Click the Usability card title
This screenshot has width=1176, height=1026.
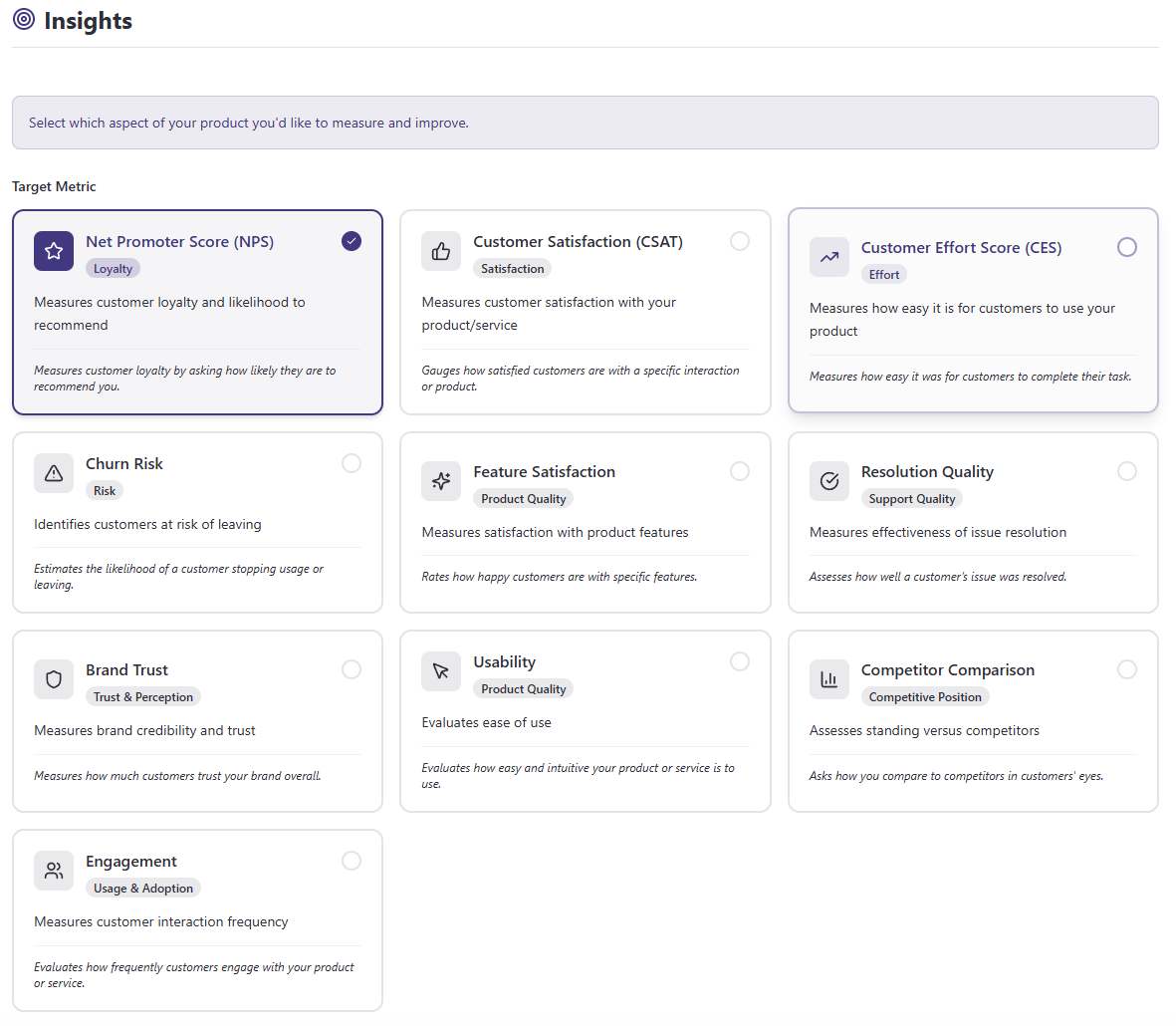(504, 662)
